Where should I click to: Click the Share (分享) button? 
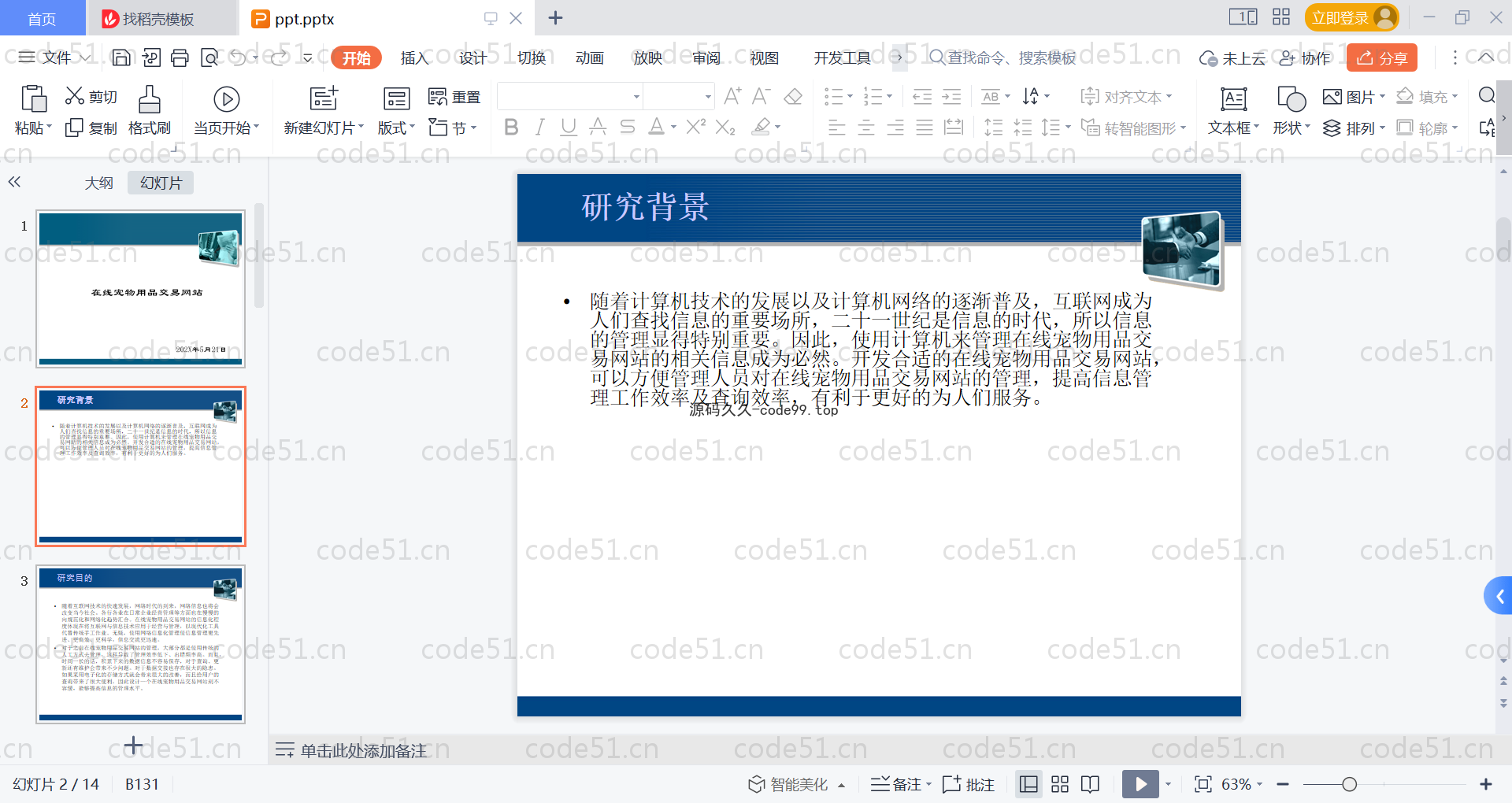pyautogui.click(x=1382, y=57)
